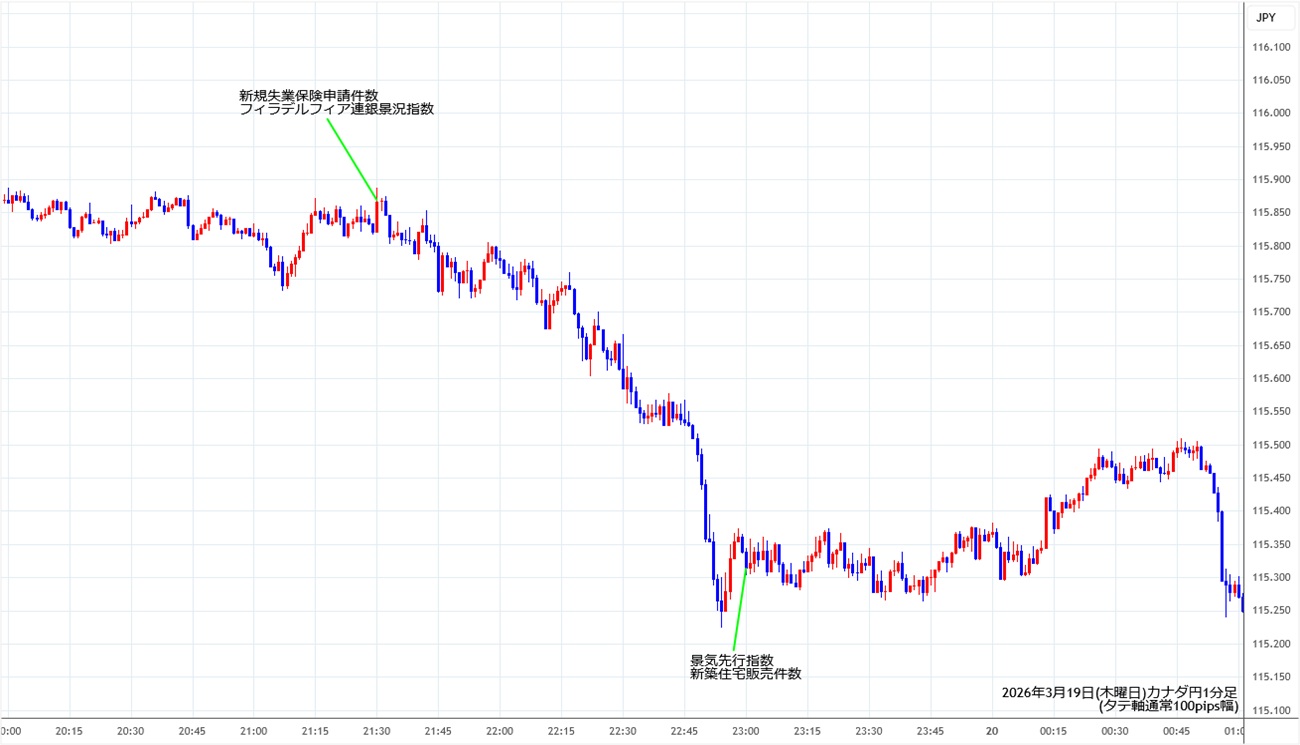Select the 23:00 time axis label

point(745,731)
